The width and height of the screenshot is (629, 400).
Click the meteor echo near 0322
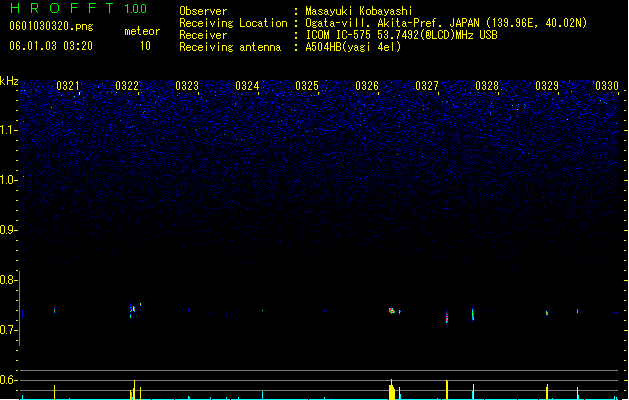point(132,309)
